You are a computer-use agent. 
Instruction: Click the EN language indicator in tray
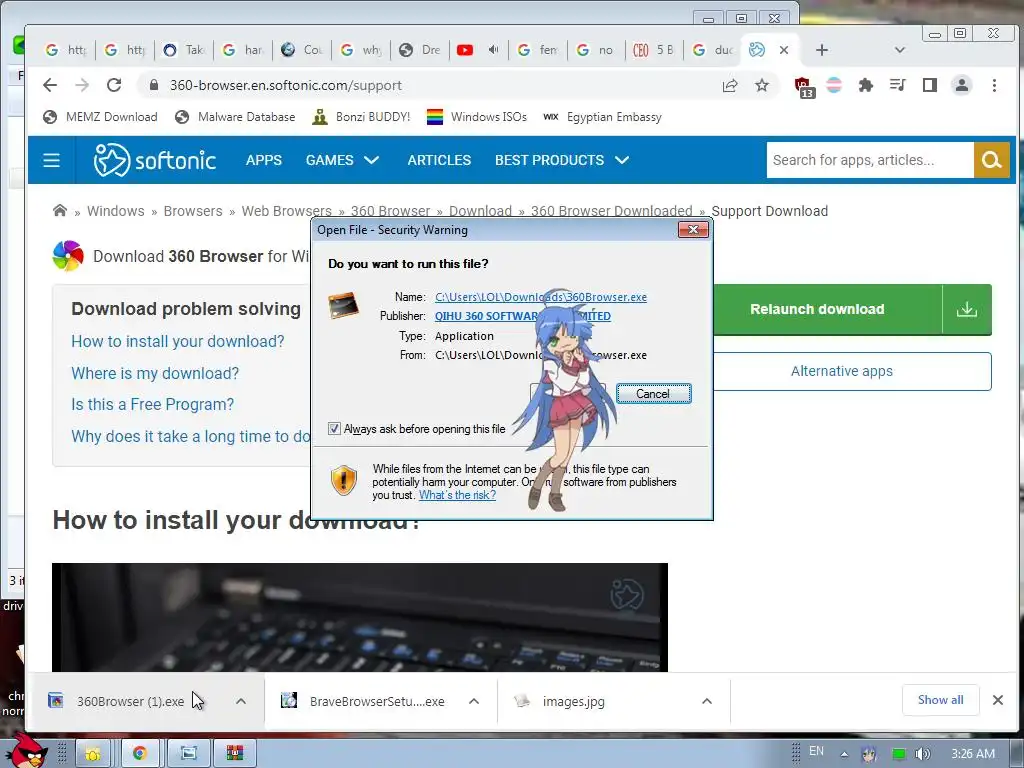point(816,751)
